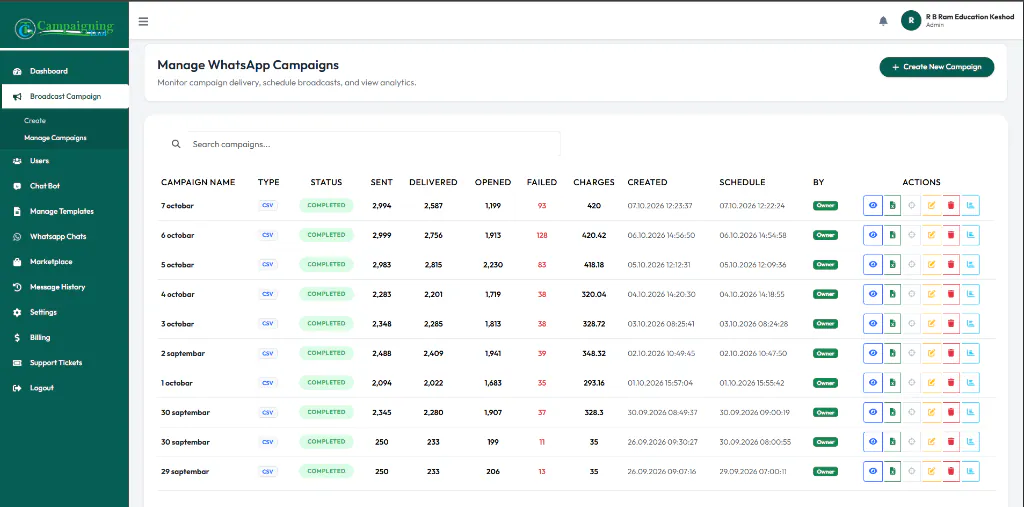Click the notification bell icon

click(x=883, y=21)
